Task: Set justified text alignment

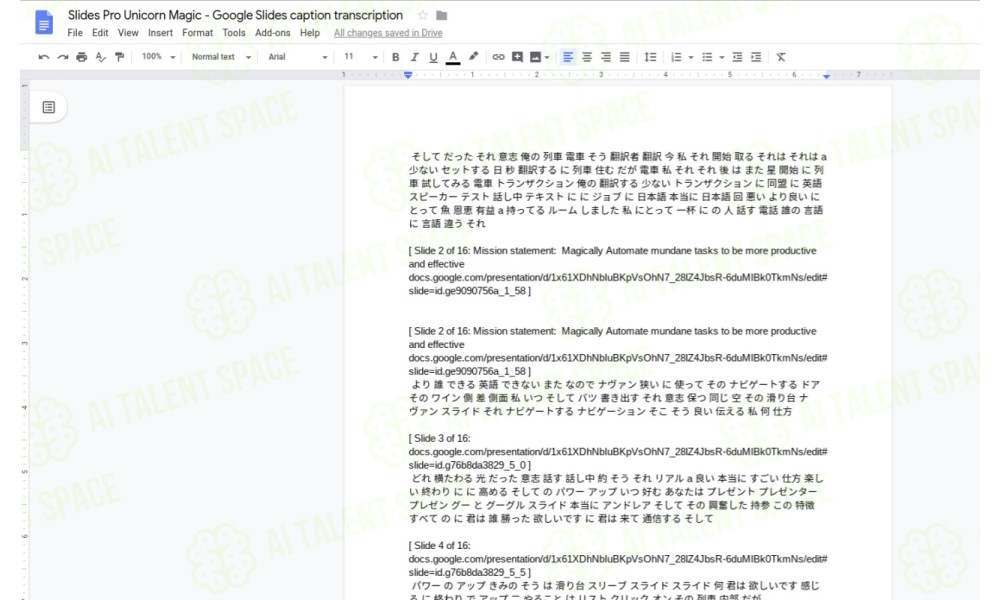Action: click(625, 57)
